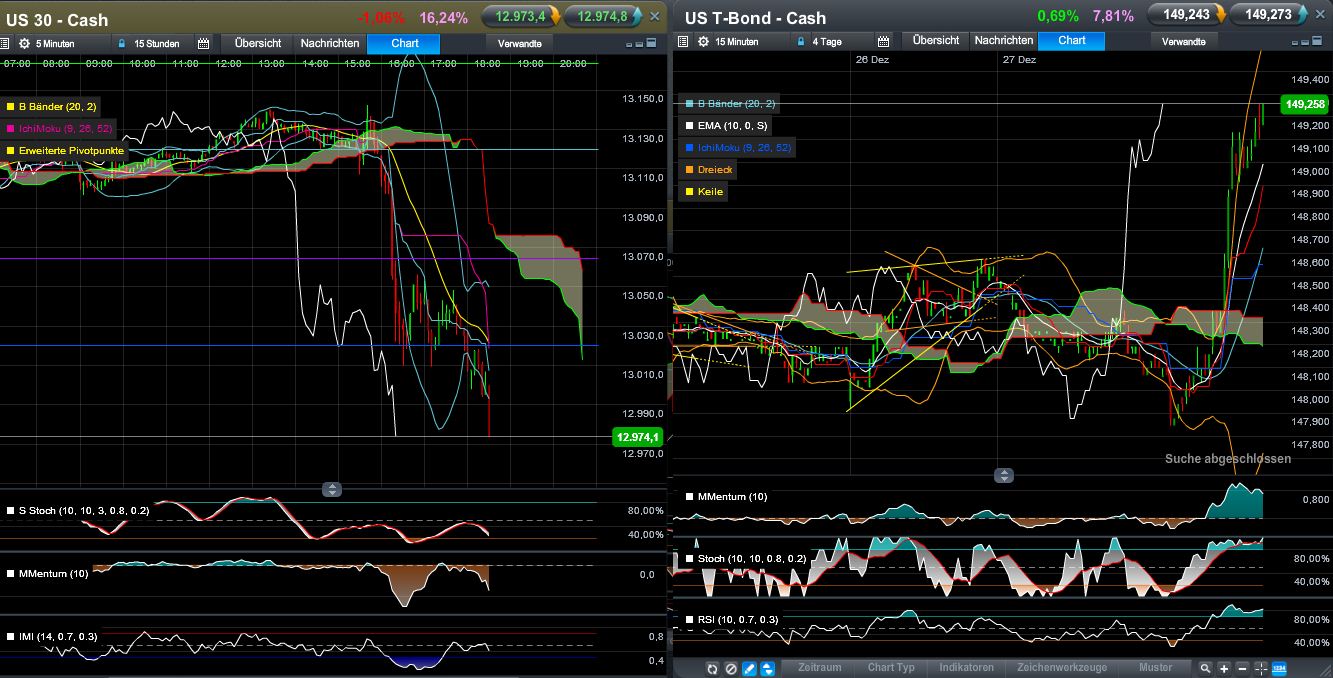This screenshot has height=678, width=1333.
Task: Toggle the crosshair cursor icon
Action: [1261, 668]
